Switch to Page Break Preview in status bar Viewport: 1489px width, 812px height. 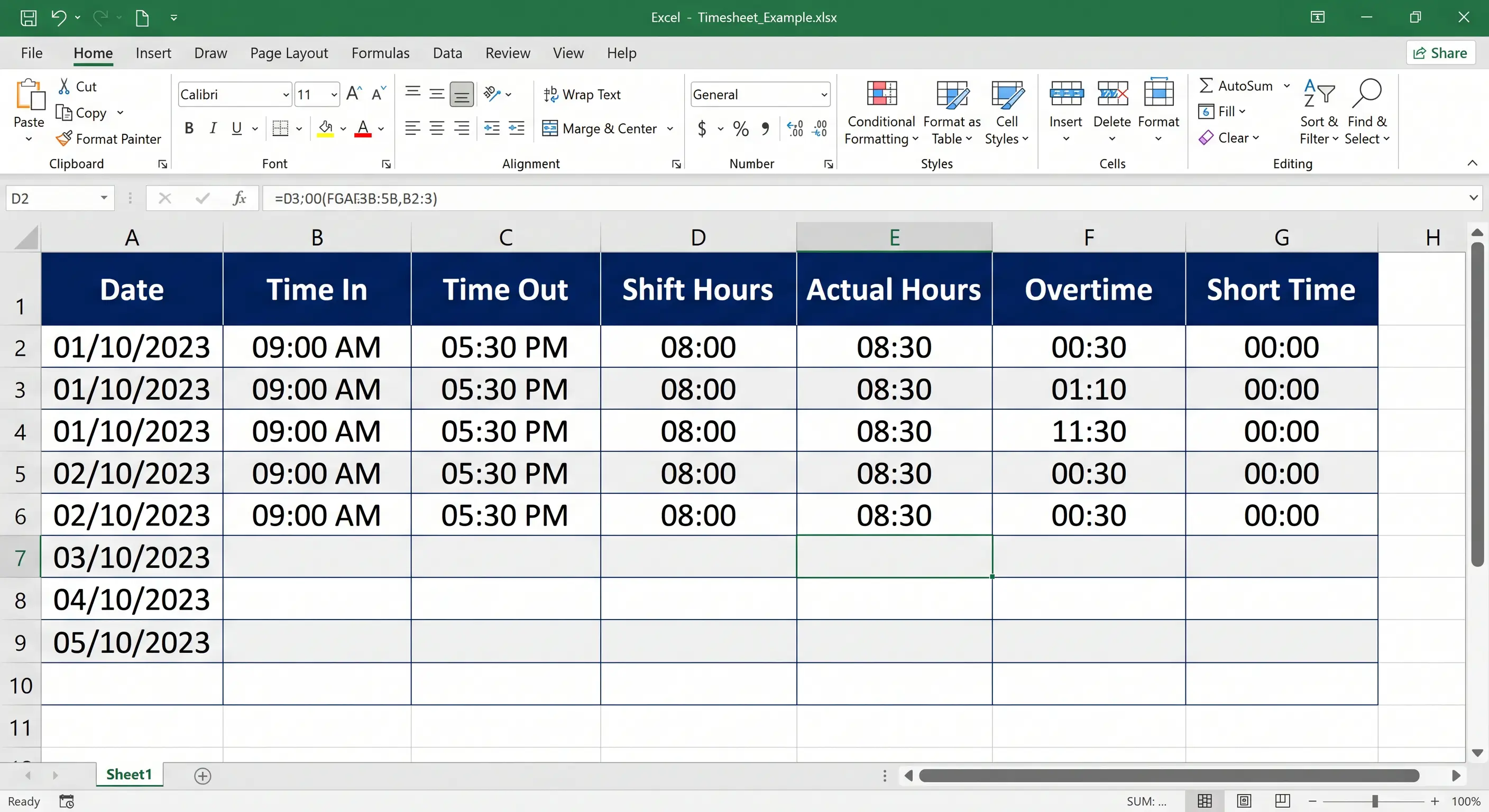pos(1282,801)
